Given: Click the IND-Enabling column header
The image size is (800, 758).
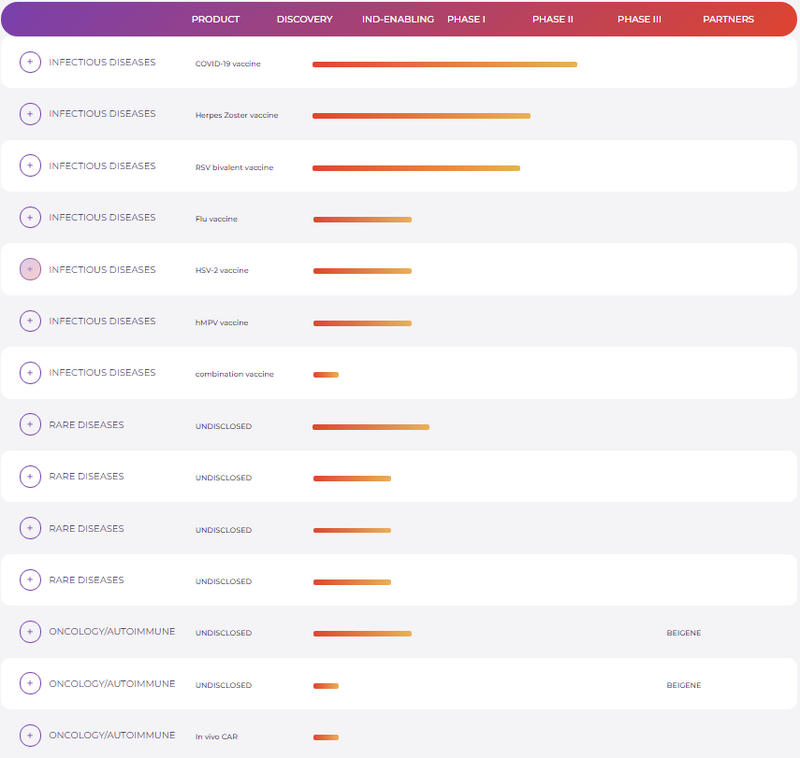Looking at the screenshot, I should (398, 20).
